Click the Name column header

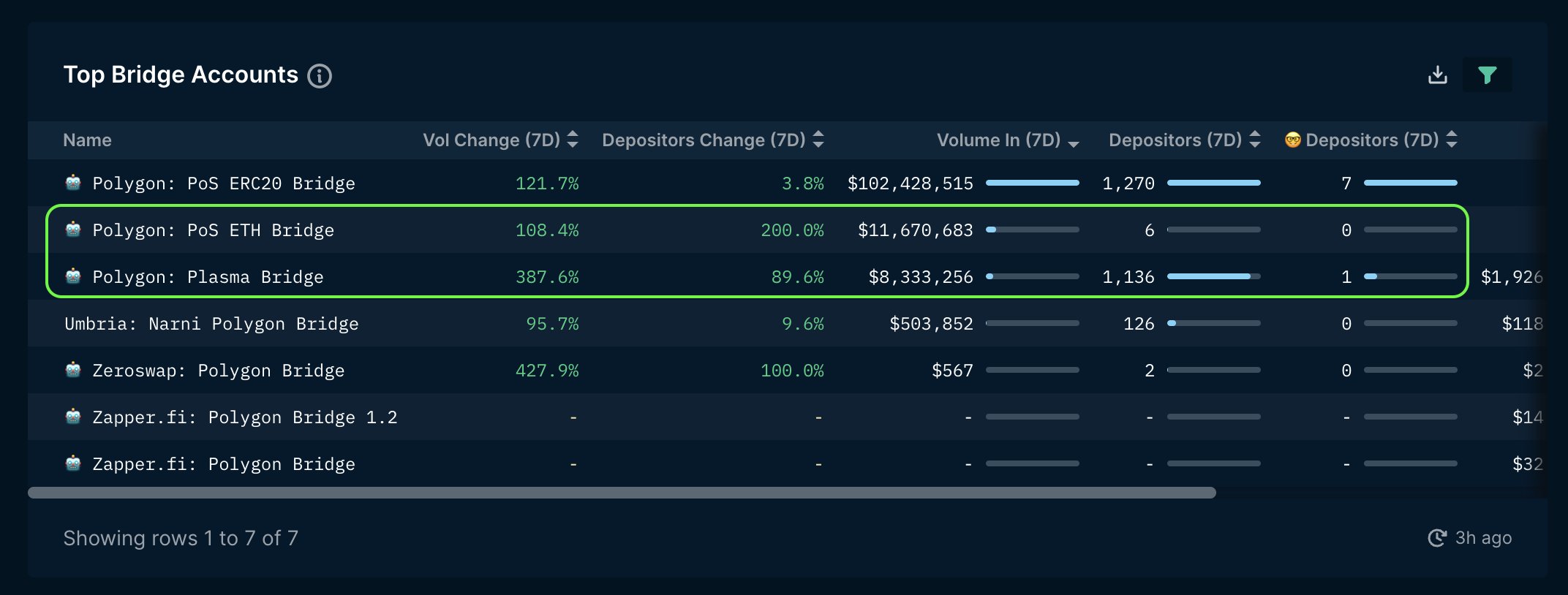coord(87,140)
